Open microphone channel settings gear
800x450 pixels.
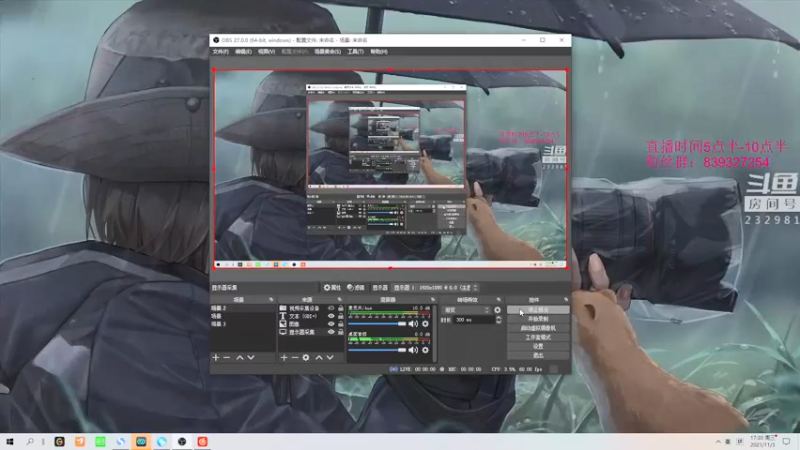(425, 323)
